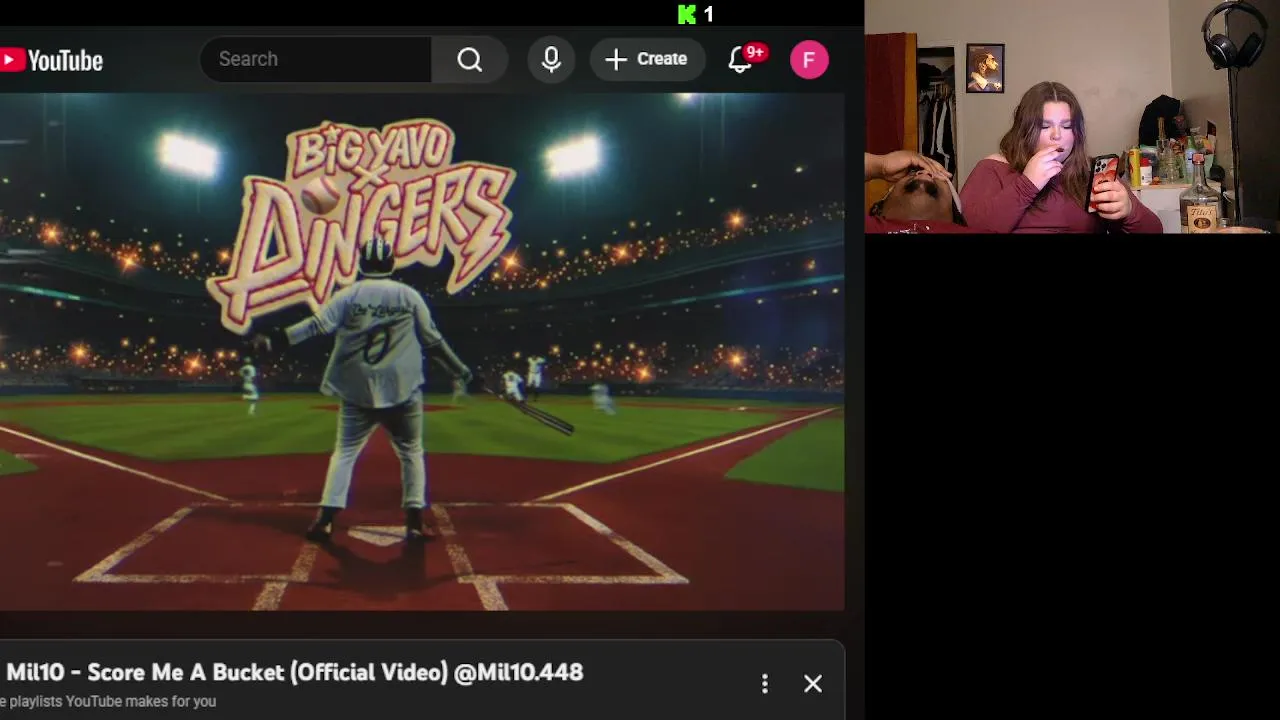Open notifications bell with 9+ badge
The image size is (1280, 720).
744,58
